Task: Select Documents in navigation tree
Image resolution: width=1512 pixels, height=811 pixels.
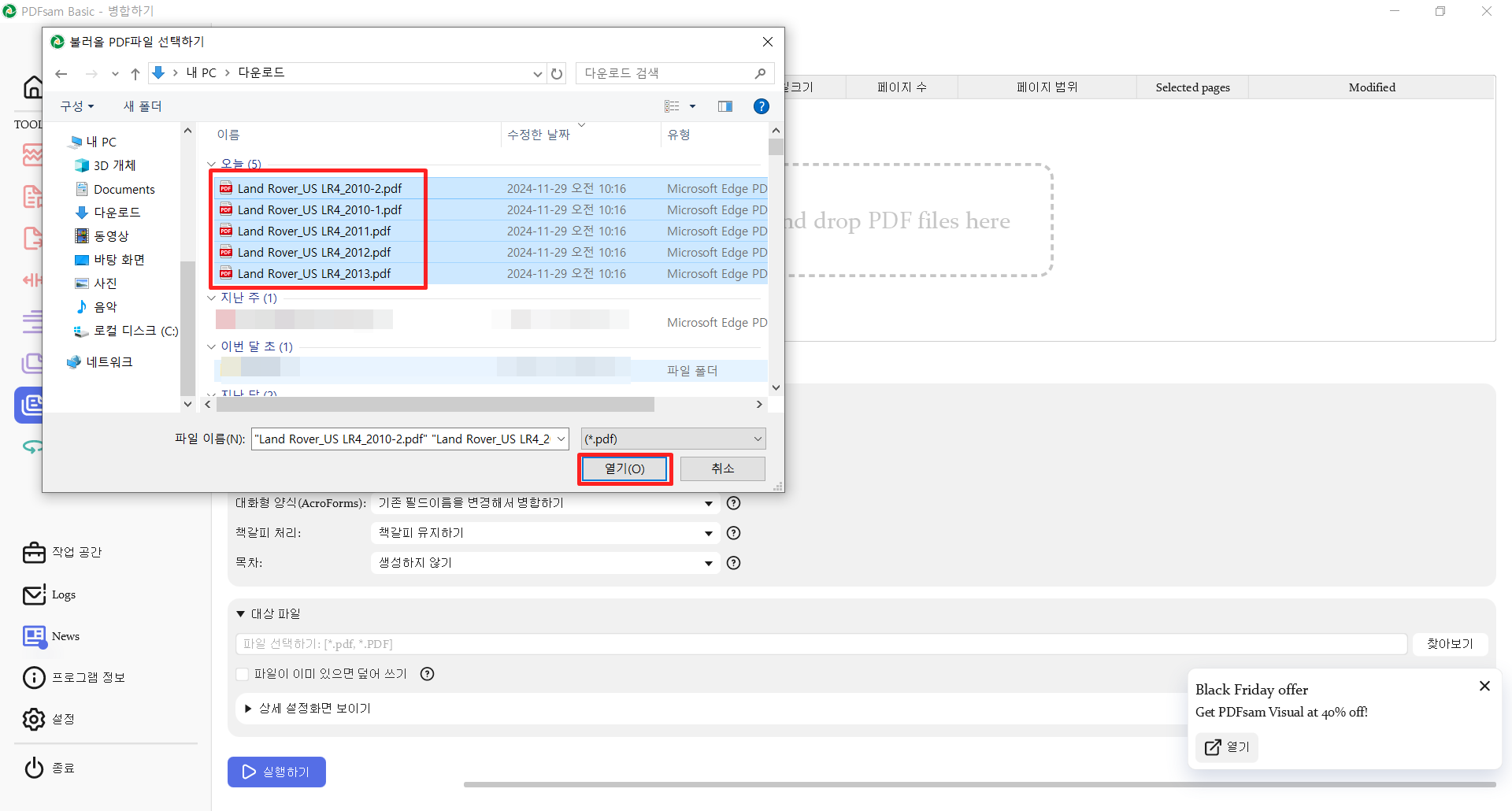Action: [115, 189]
